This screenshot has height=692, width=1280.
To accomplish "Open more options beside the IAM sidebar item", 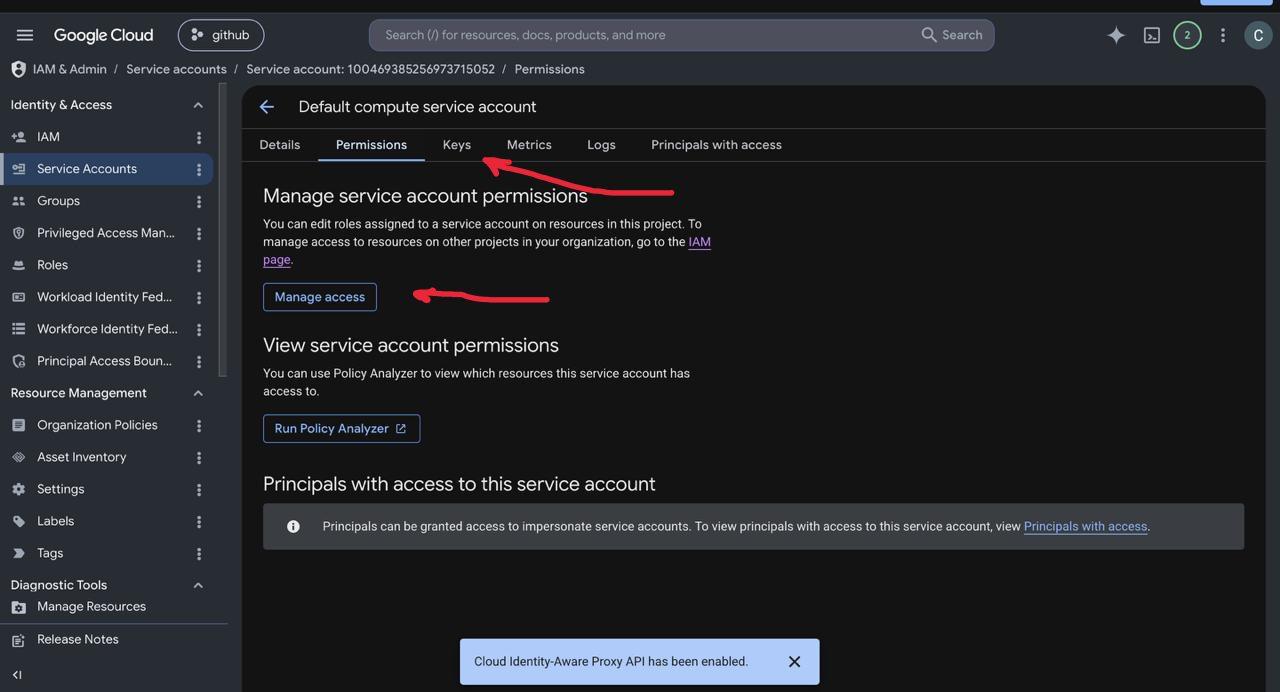I will pyautogui.click(x=199, y=137).
